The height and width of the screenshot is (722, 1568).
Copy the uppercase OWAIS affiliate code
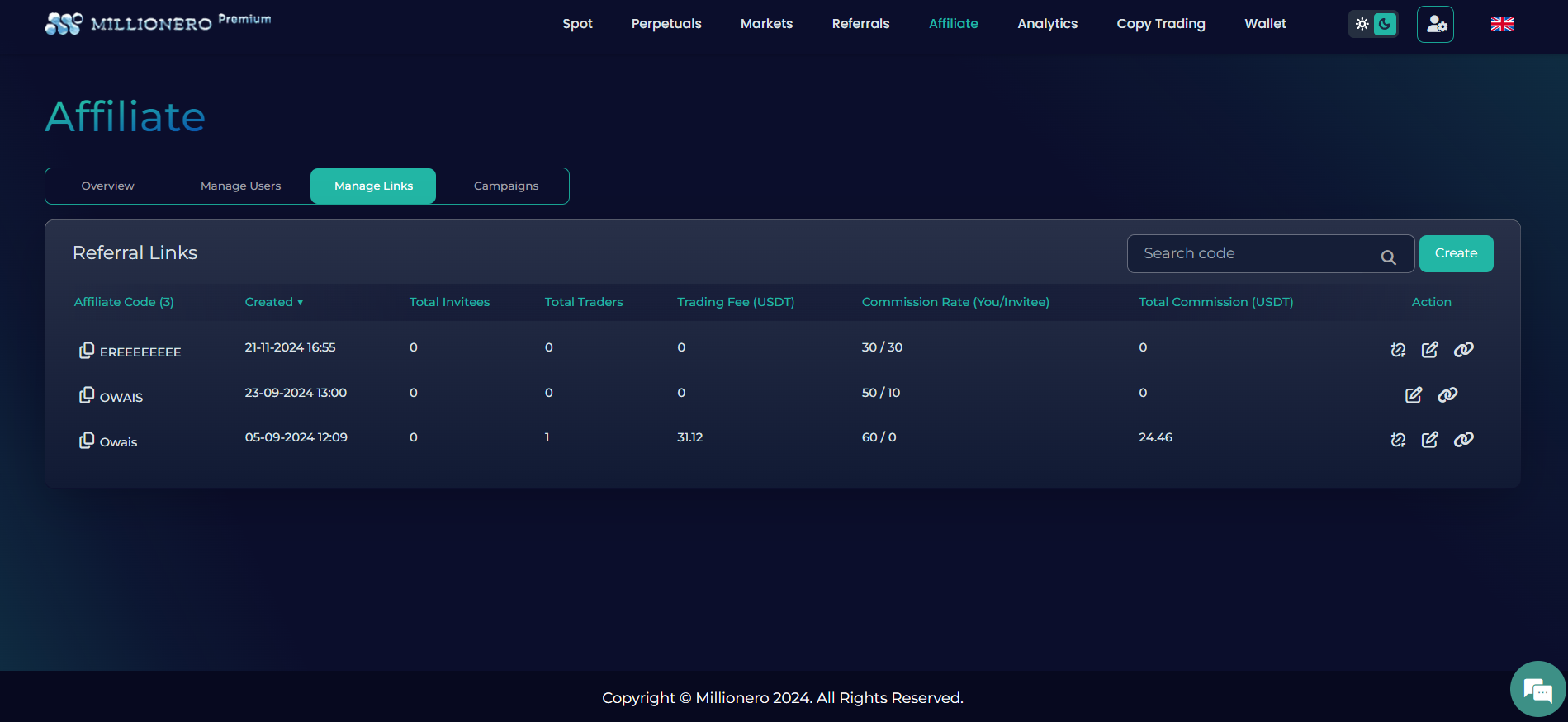pos(86,395)
